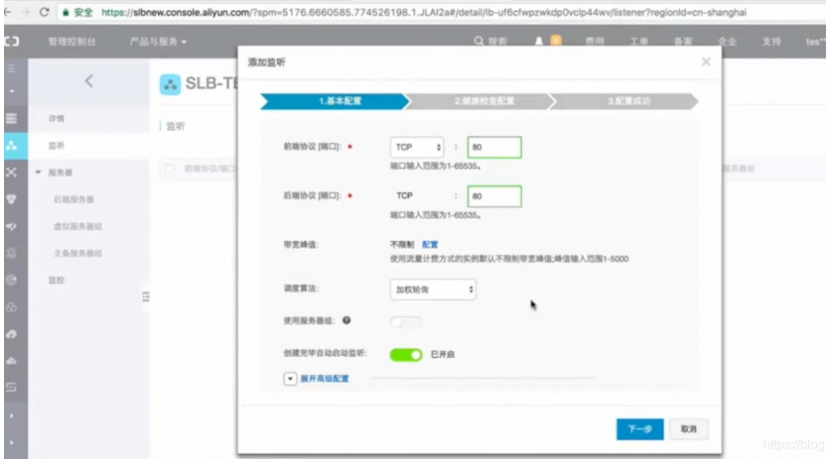Click the 下一步 button
Viewport: 826px width, 473px height.
pos(640,429)
